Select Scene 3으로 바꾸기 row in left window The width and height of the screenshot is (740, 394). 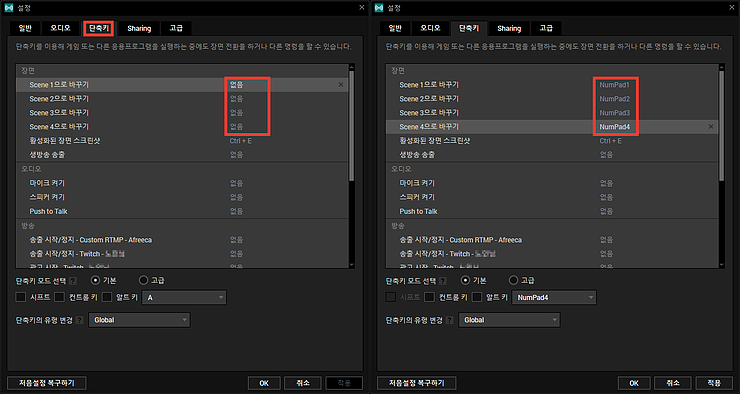click(182, 113)
